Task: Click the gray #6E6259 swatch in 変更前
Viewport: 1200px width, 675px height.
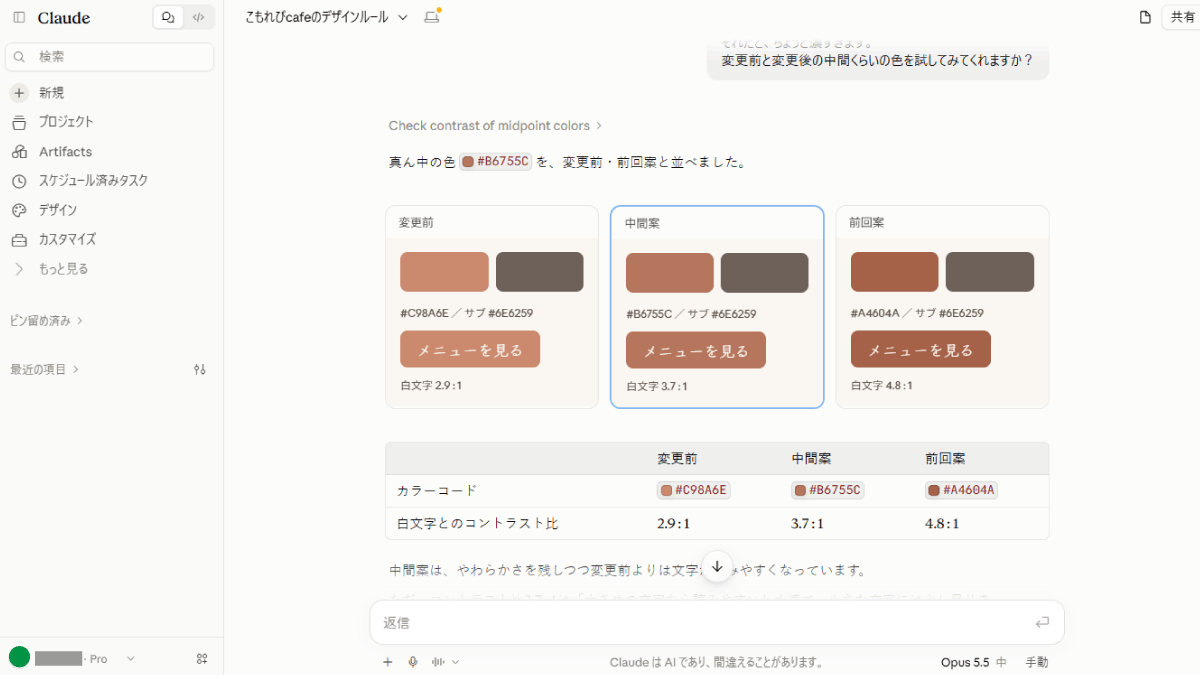Action: 540,272
